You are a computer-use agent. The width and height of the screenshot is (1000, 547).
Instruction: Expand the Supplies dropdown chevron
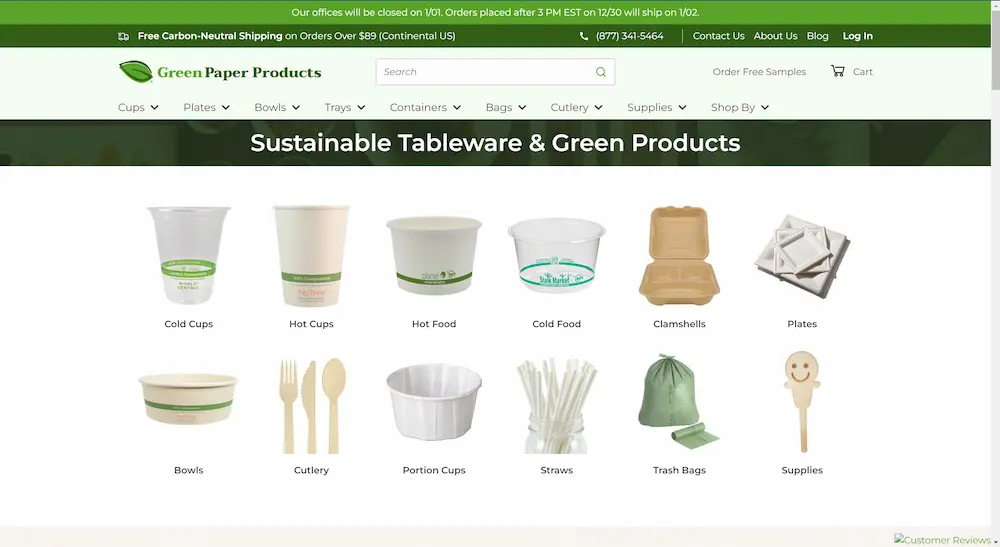click(x=682, y=108)
